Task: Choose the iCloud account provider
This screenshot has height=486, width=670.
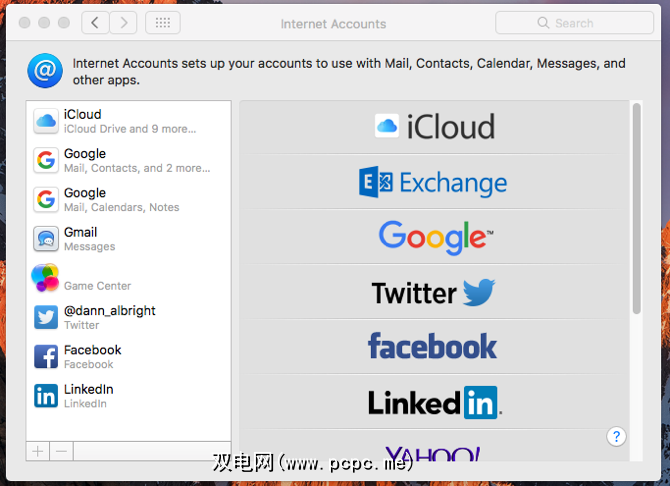Action: click(435, 127)
